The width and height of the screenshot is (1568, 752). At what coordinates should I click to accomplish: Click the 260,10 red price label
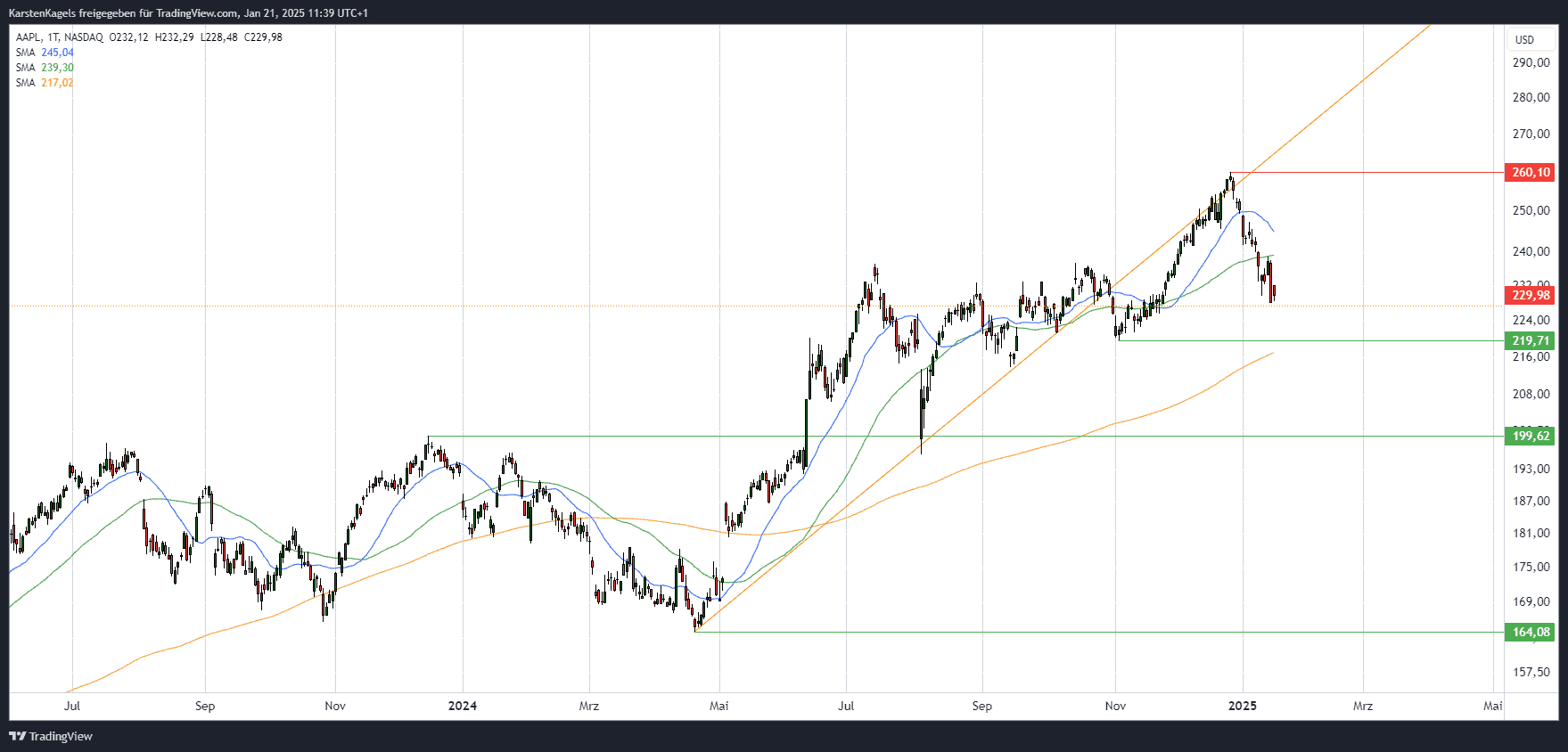(1531, 172)
